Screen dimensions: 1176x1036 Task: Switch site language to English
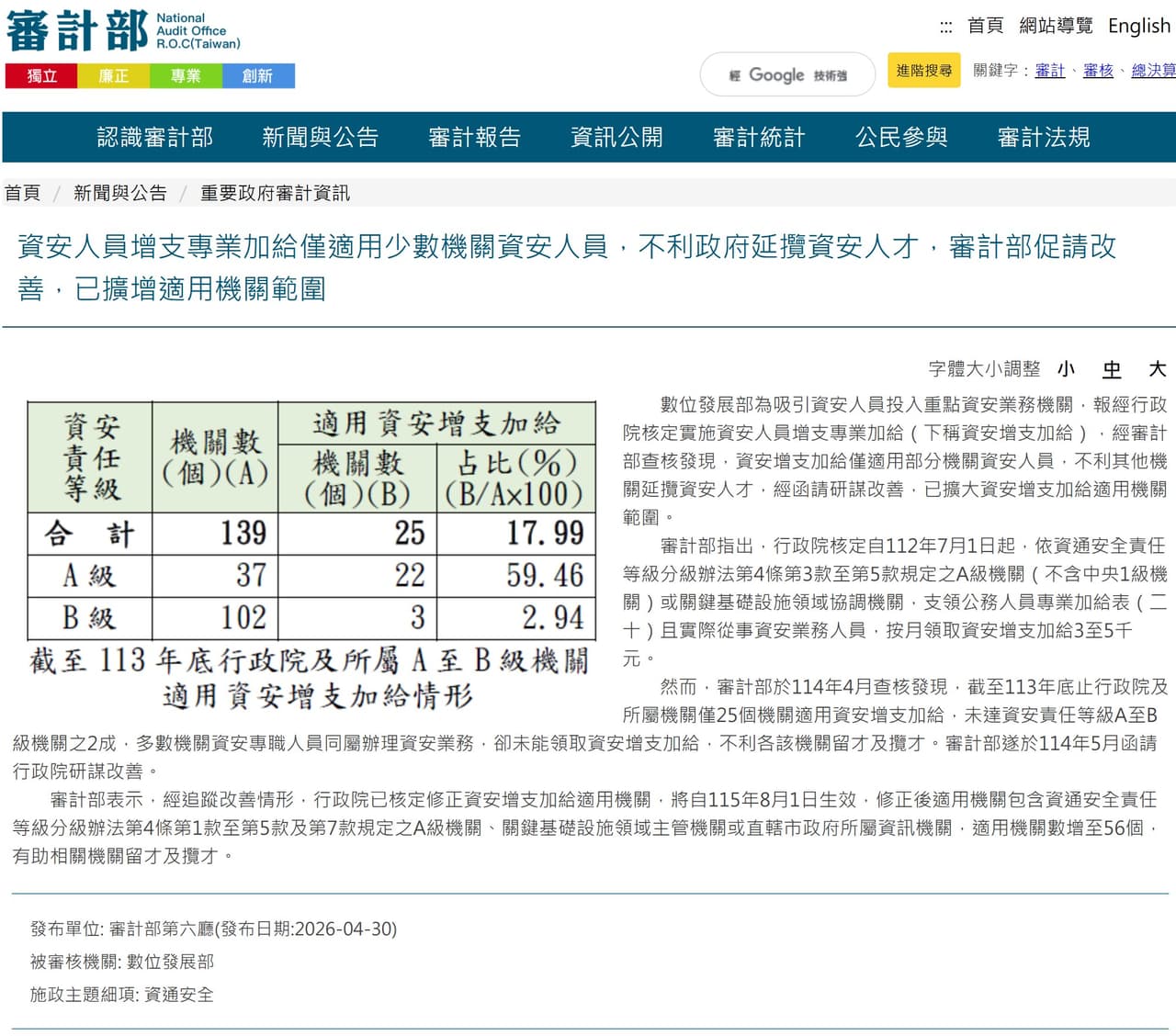pyautogui.click(x=1139, y=26)
